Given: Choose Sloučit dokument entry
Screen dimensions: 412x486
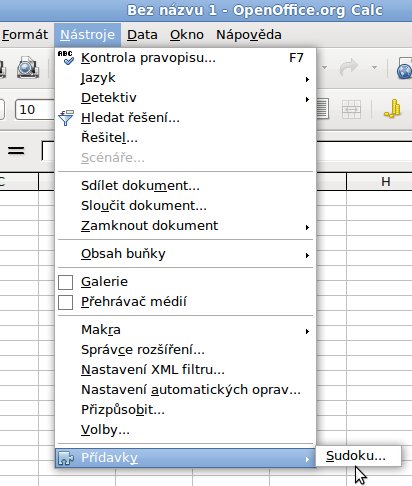Looking at the screenshot, I should point(185,206).
